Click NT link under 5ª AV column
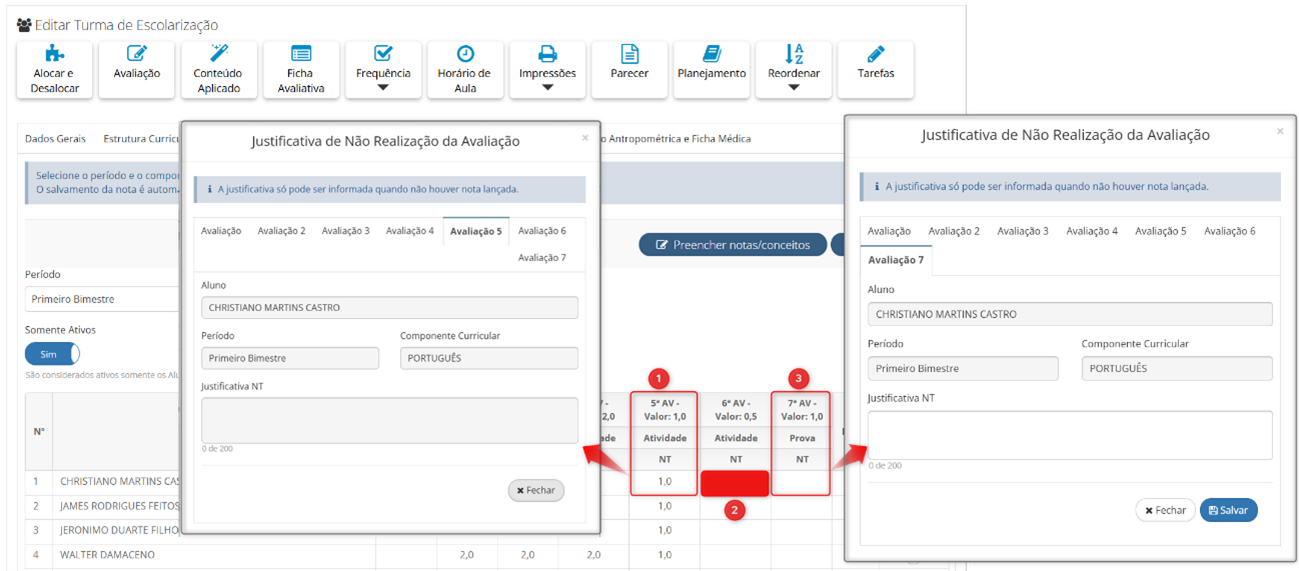Viewport: 1299px width, 571px height. 664,460
